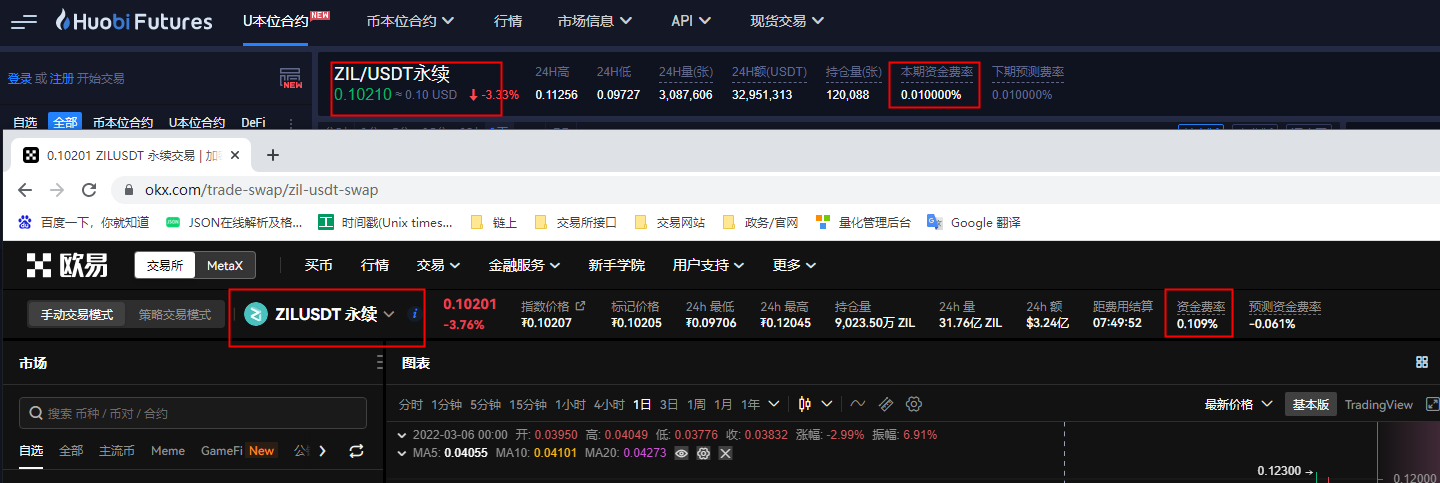Click the market search box in OKX
Viewport: 1440px width, 483px height.
[x=193, y=412]
